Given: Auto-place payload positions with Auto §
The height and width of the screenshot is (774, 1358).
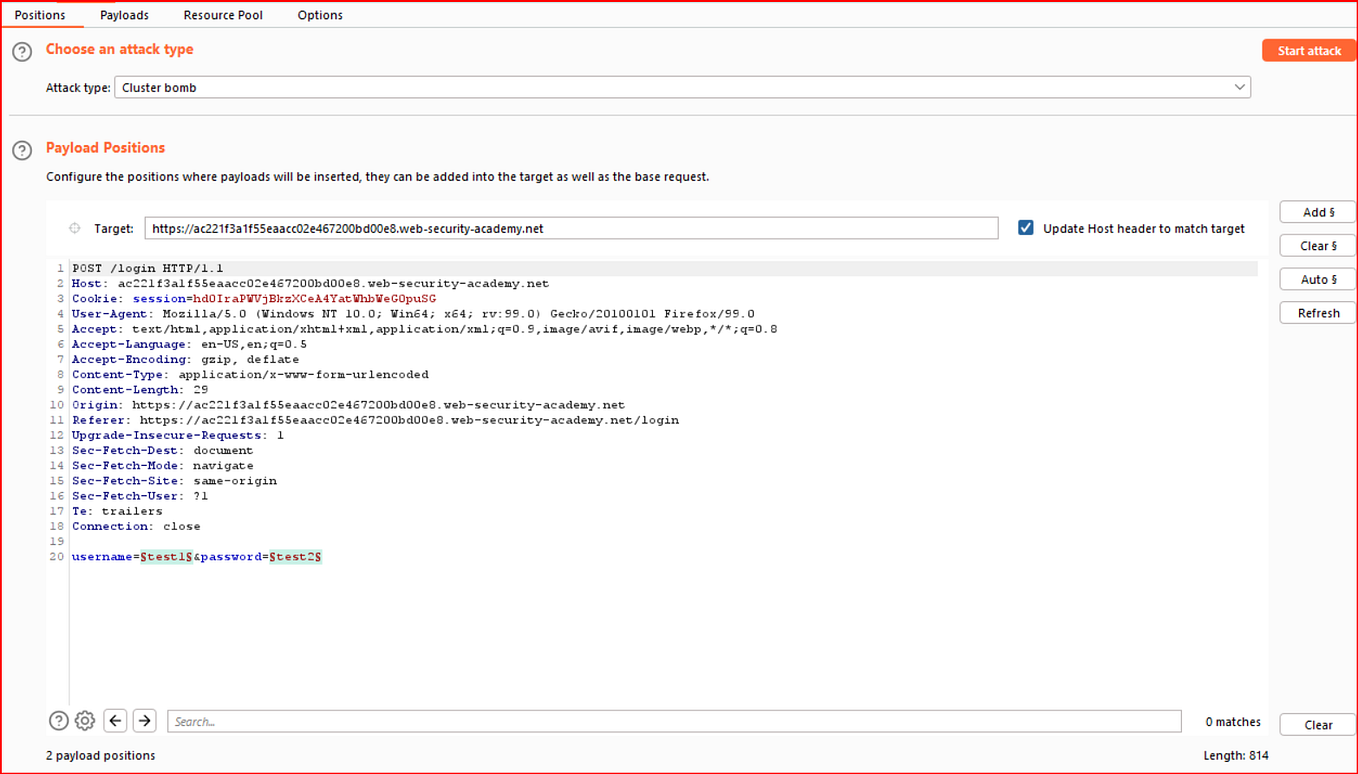Looking at the screenshot, I should tap(1316, 279).
